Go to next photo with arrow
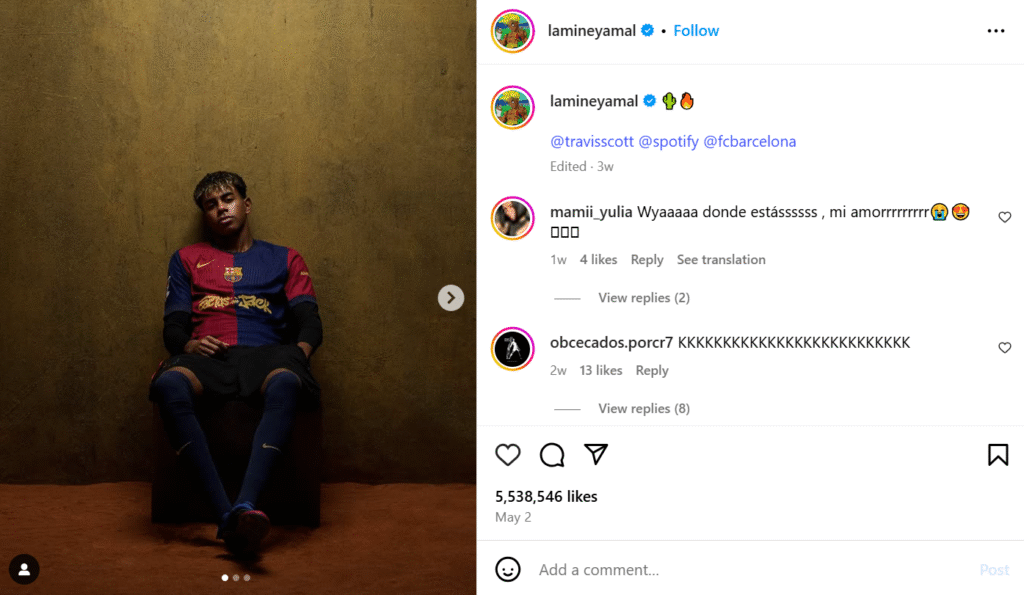Screen dimensions: 1024x595 point(451,297)
